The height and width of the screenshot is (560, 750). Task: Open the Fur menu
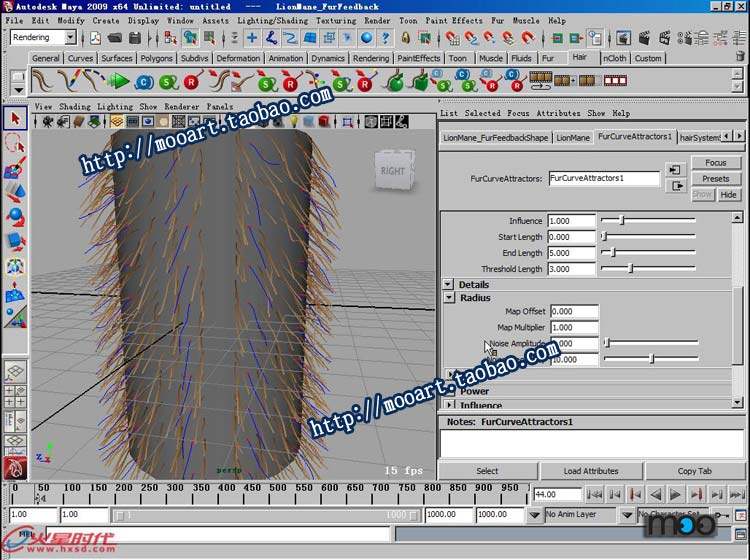pos(497,21)
